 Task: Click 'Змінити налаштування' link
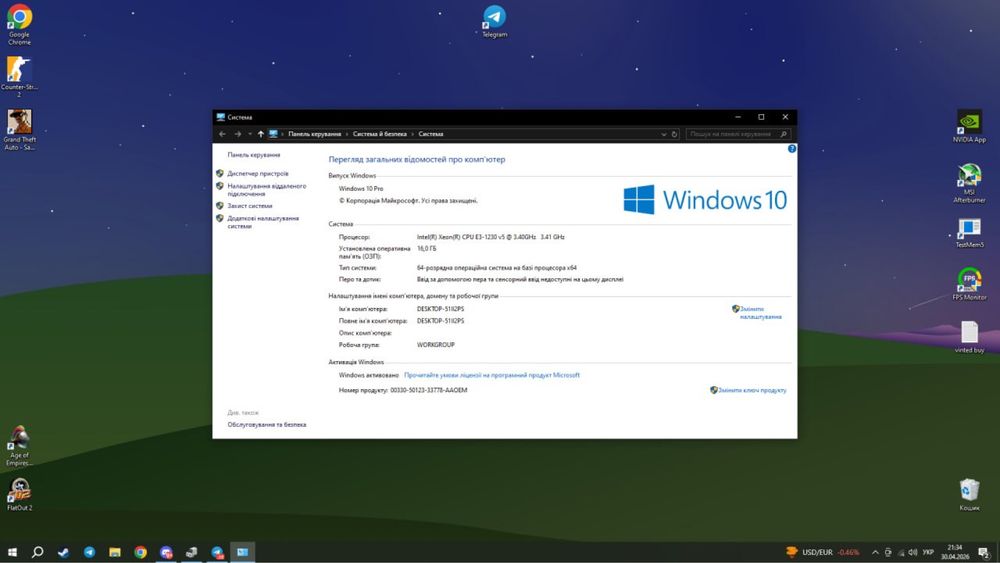pos(760,312)
